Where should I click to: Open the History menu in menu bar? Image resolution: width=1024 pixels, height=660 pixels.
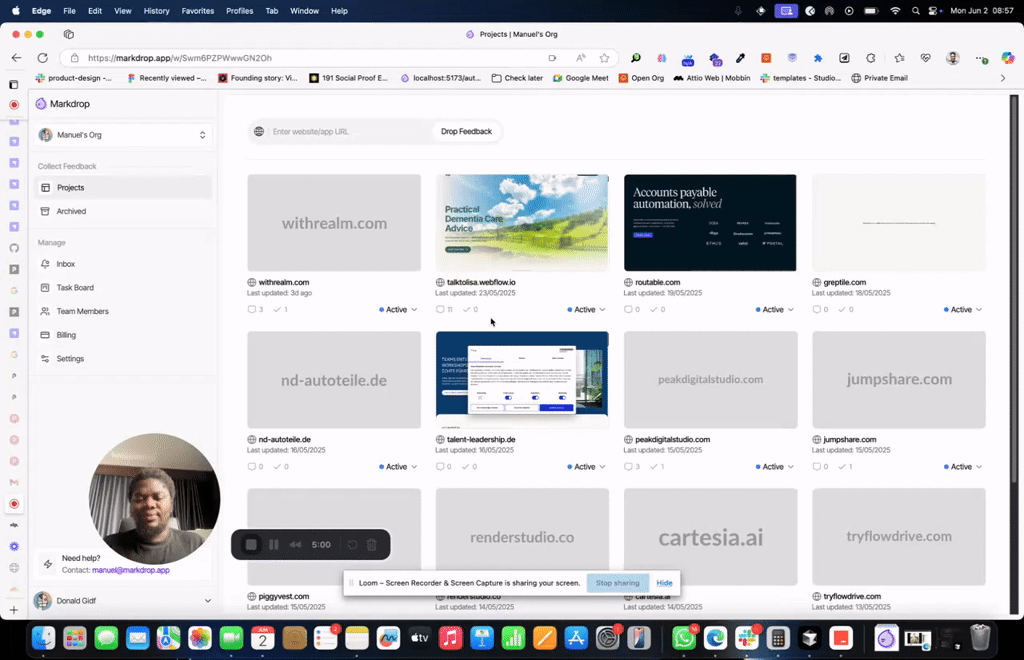coord(156,10)
